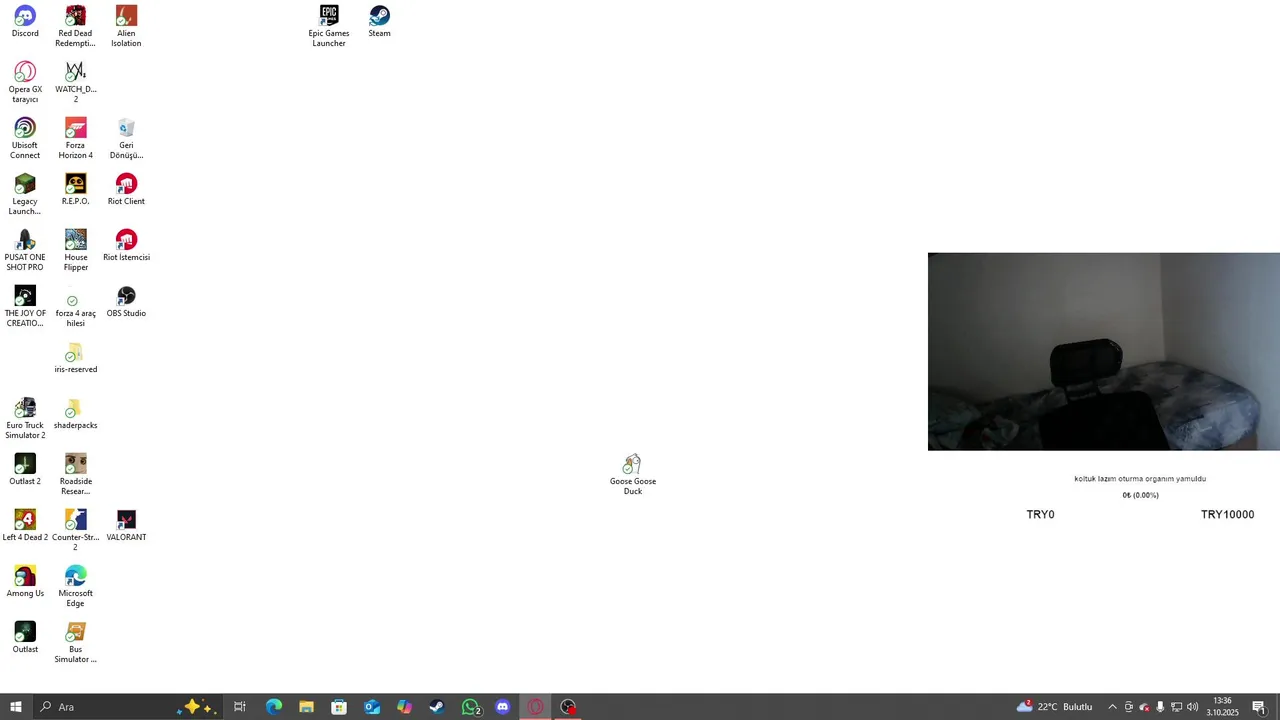Open the Geri Dönüşüm recycle bin

click(x=126, y=139)
